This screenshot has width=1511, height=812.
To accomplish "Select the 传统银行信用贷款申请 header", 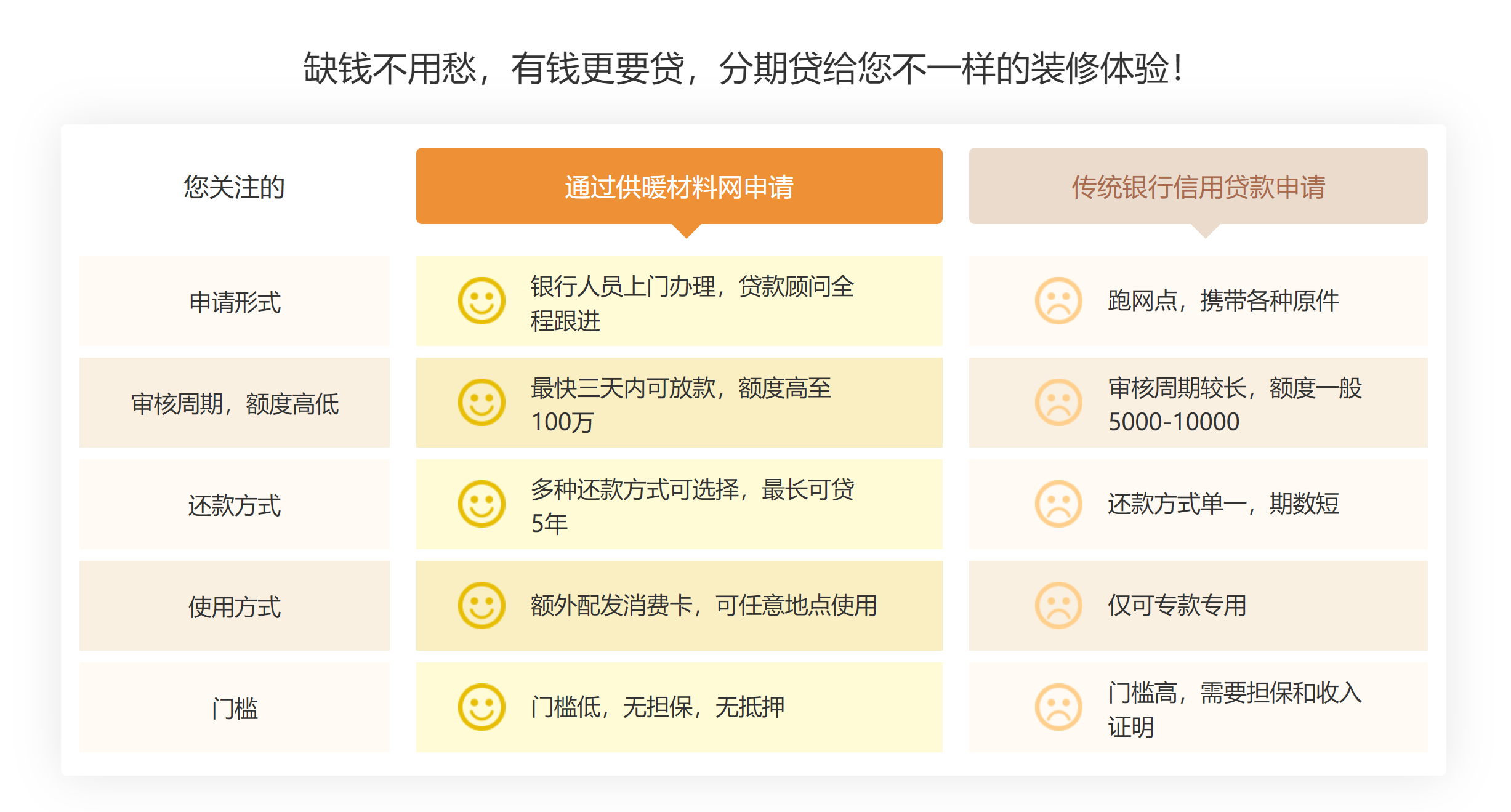I will (x=1198, y=187).
